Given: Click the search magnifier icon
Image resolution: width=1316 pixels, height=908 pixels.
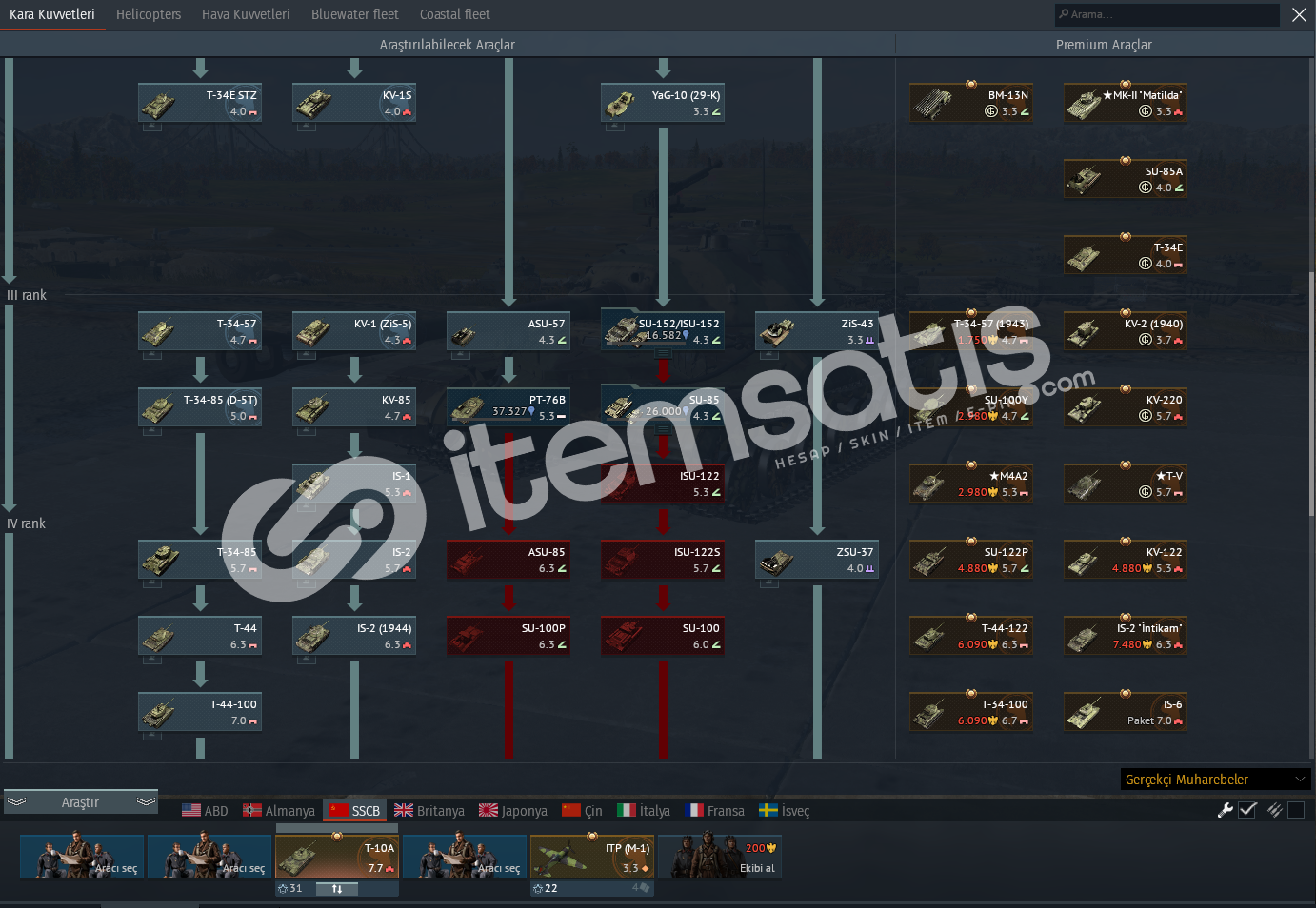Looking at the screenshot, I should click(x=1064, y=14).
